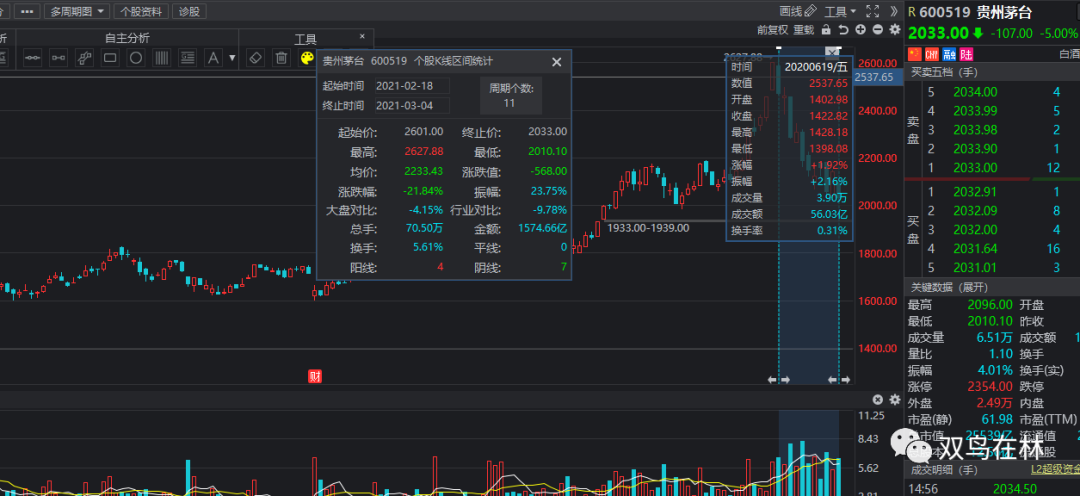Open the 工具 dropdown menu

point(840,11)
